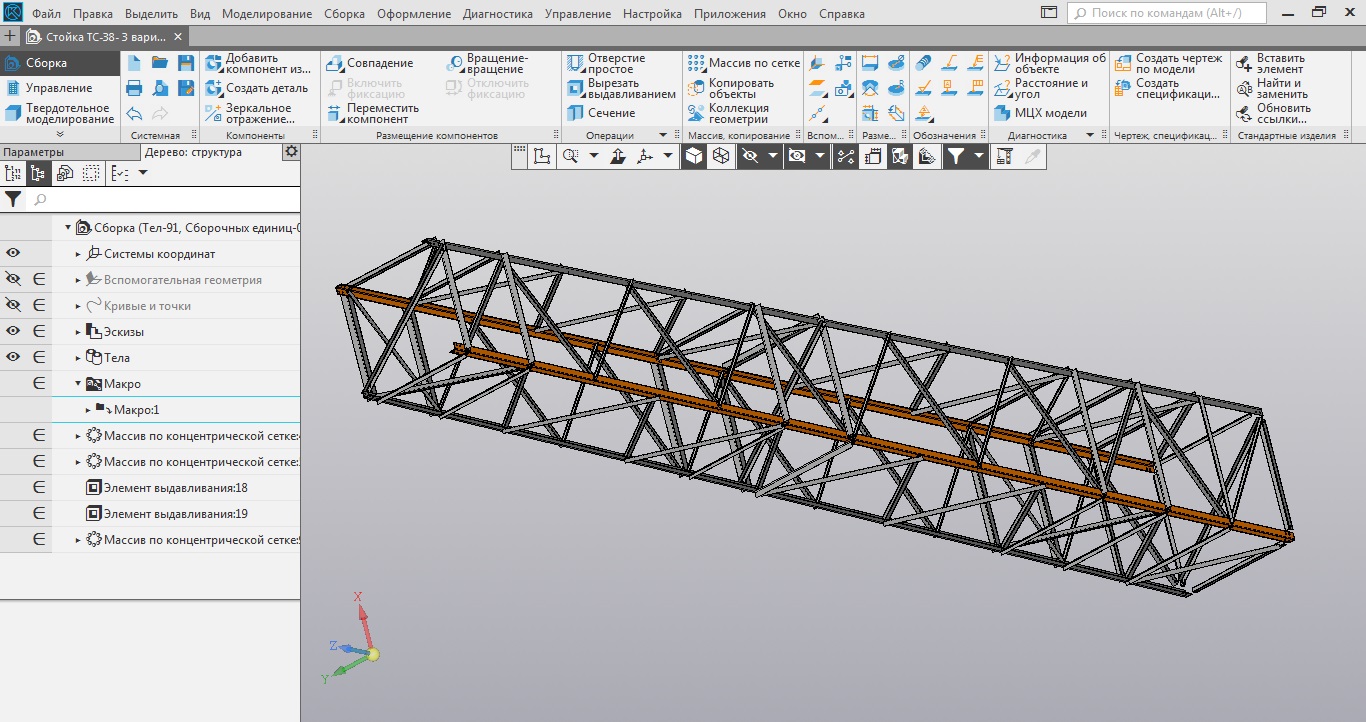Expand the Макро:1 node
This screenshot has width=1366, height=722.
[x=88, y=410]
